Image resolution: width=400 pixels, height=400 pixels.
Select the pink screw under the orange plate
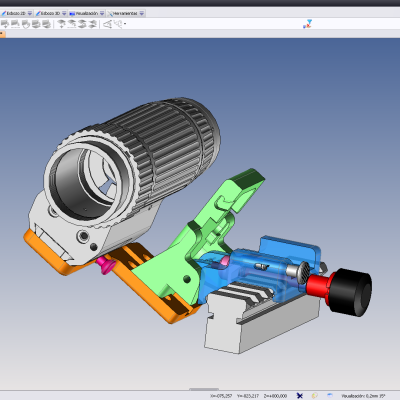point(106,266)
